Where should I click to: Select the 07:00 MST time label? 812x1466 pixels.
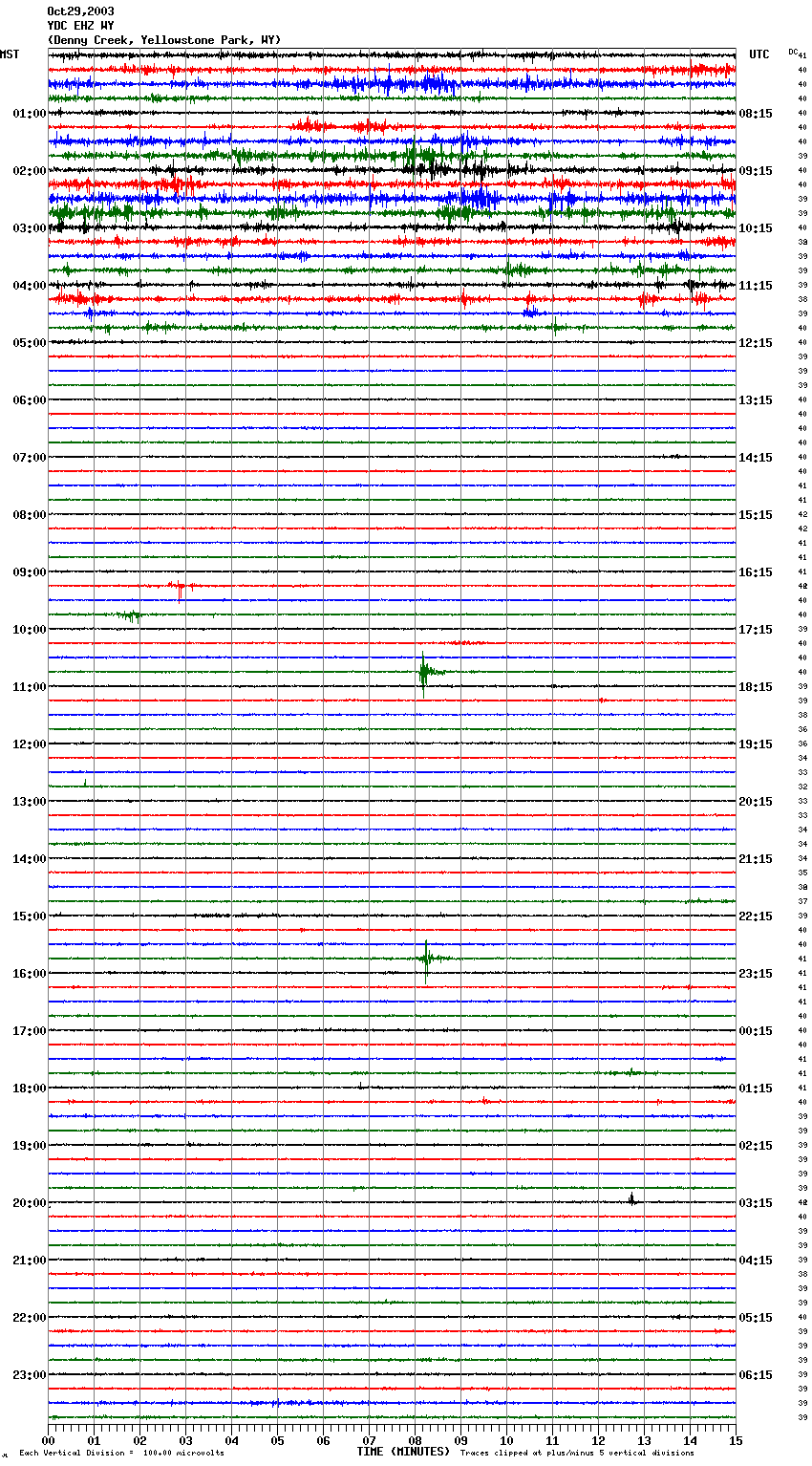(29, 458)
